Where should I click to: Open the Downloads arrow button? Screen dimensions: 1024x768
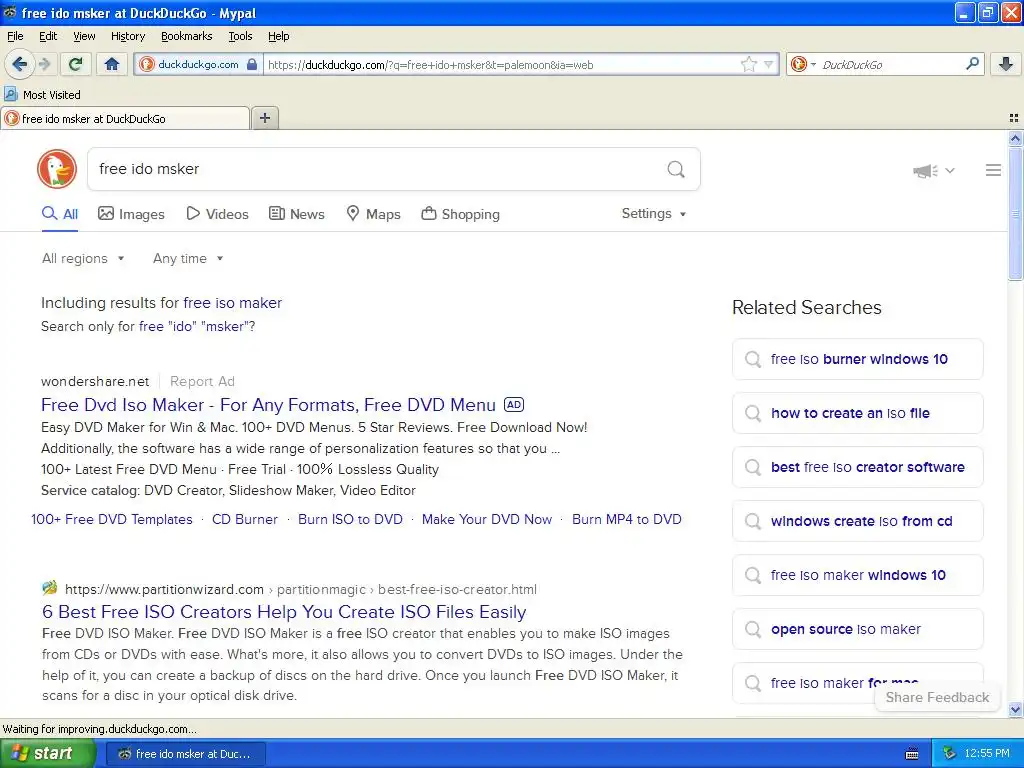pyautogui.click(x=1006, y=64)
